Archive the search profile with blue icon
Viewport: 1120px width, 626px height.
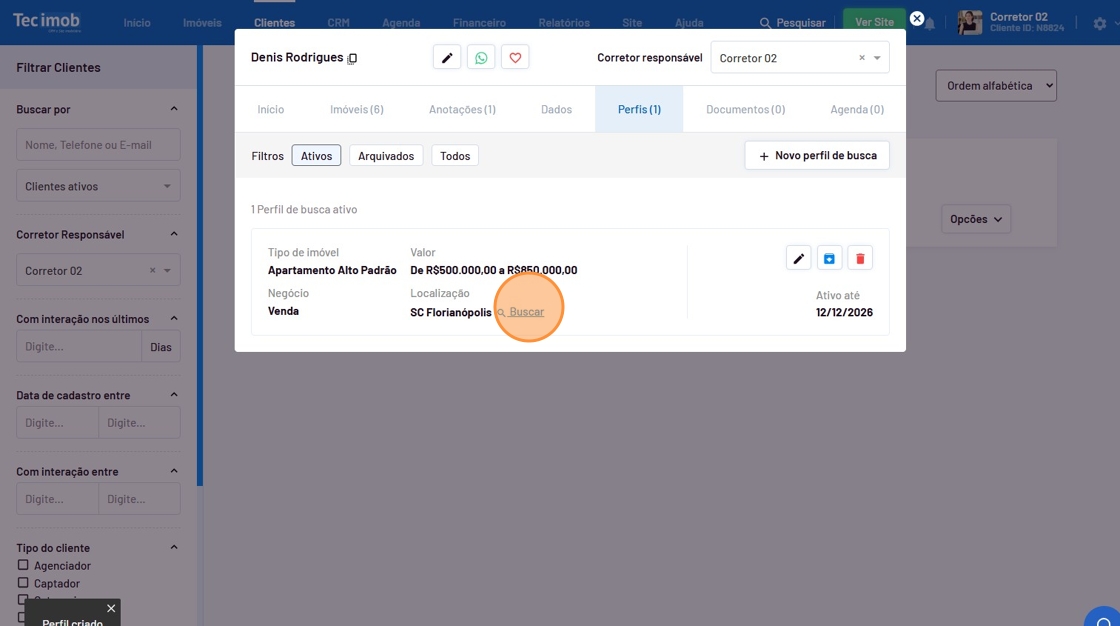point(829,259)
